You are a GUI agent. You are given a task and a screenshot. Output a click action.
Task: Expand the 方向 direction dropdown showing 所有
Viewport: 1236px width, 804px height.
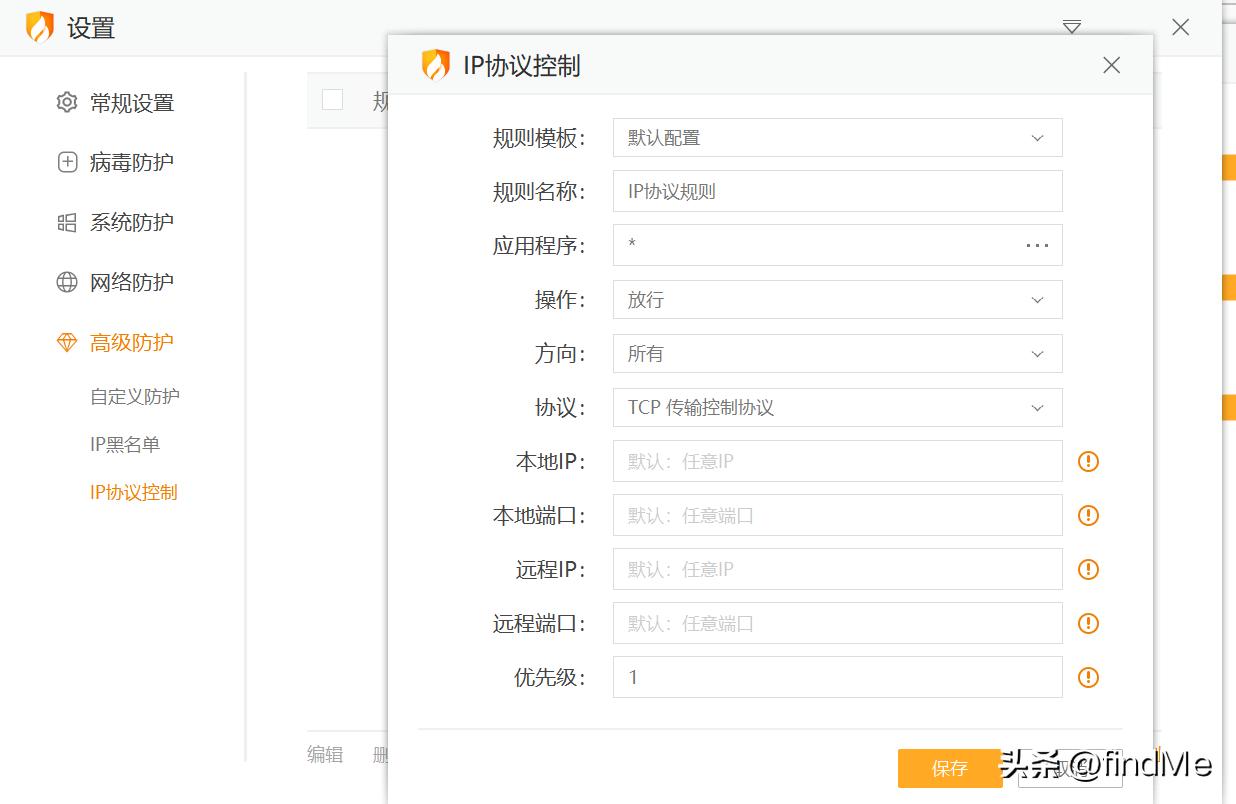pos(837,353)
